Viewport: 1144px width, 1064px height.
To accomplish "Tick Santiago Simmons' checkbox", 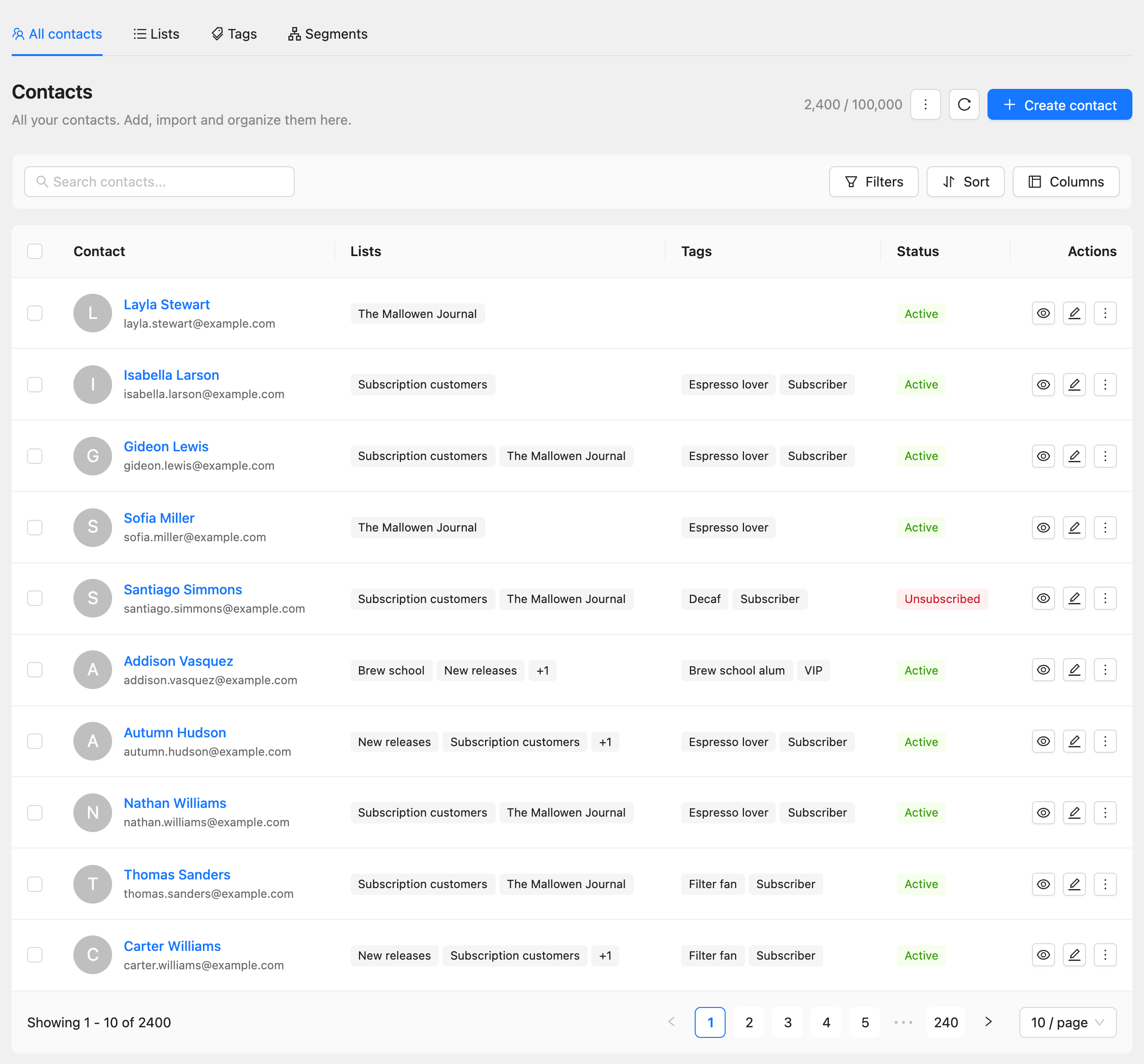I will [x=35, y=599].
